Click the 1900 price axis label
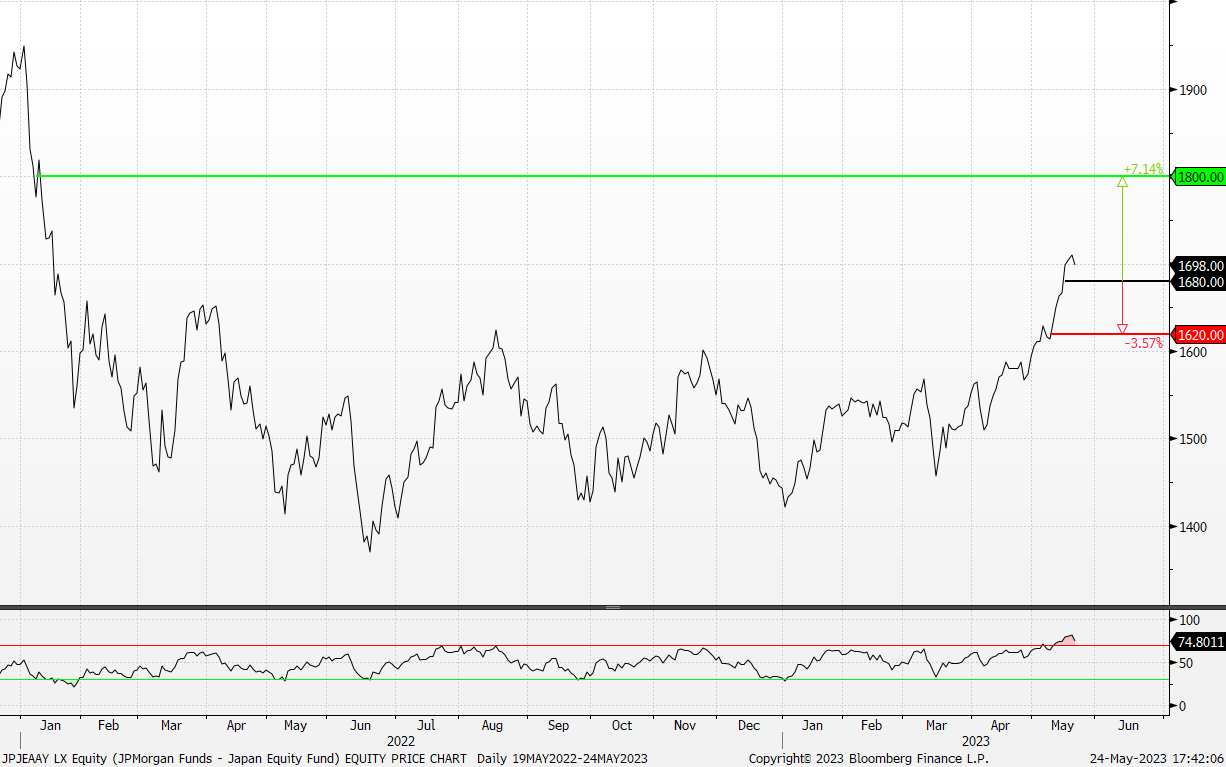 point(1192,90)
